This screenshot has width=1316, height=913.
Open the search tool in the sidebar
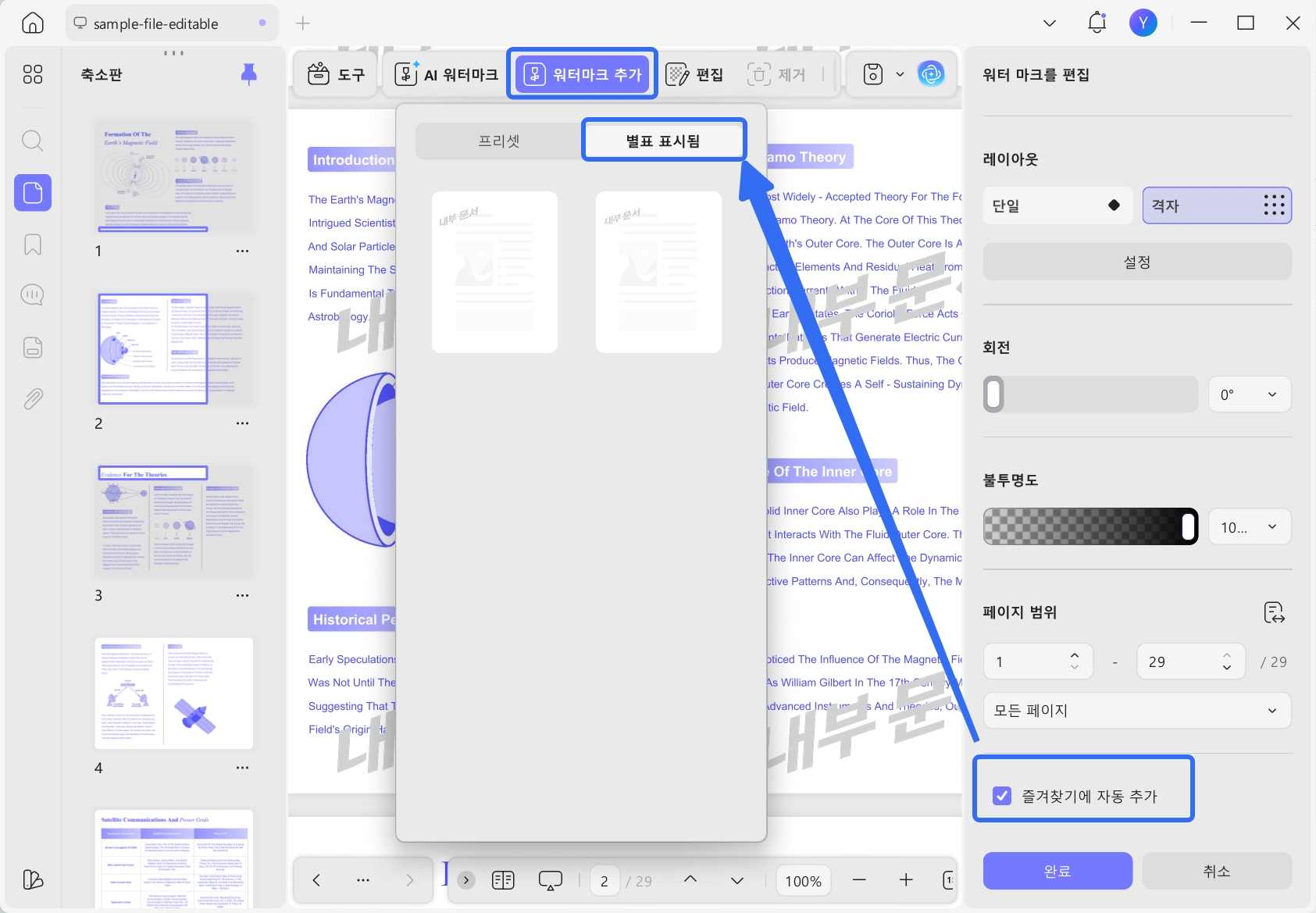33,141
